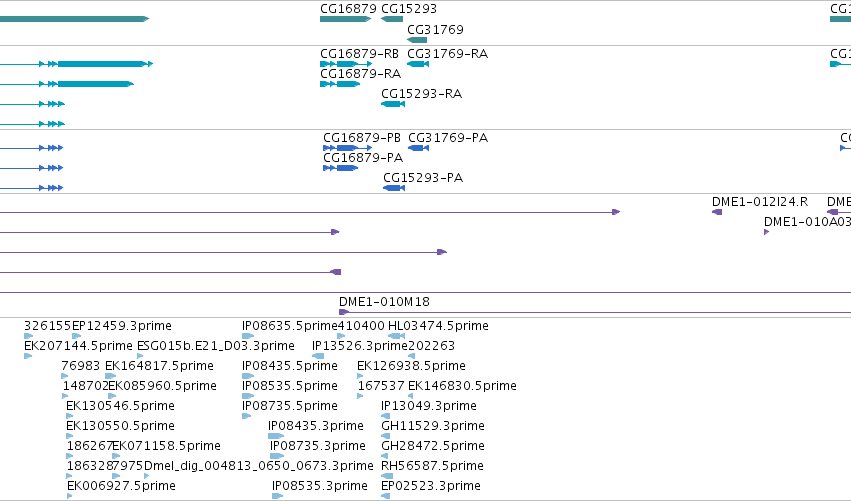Select insertion 167537
Viewport: 851px width, 501px height.
[360, 396]
